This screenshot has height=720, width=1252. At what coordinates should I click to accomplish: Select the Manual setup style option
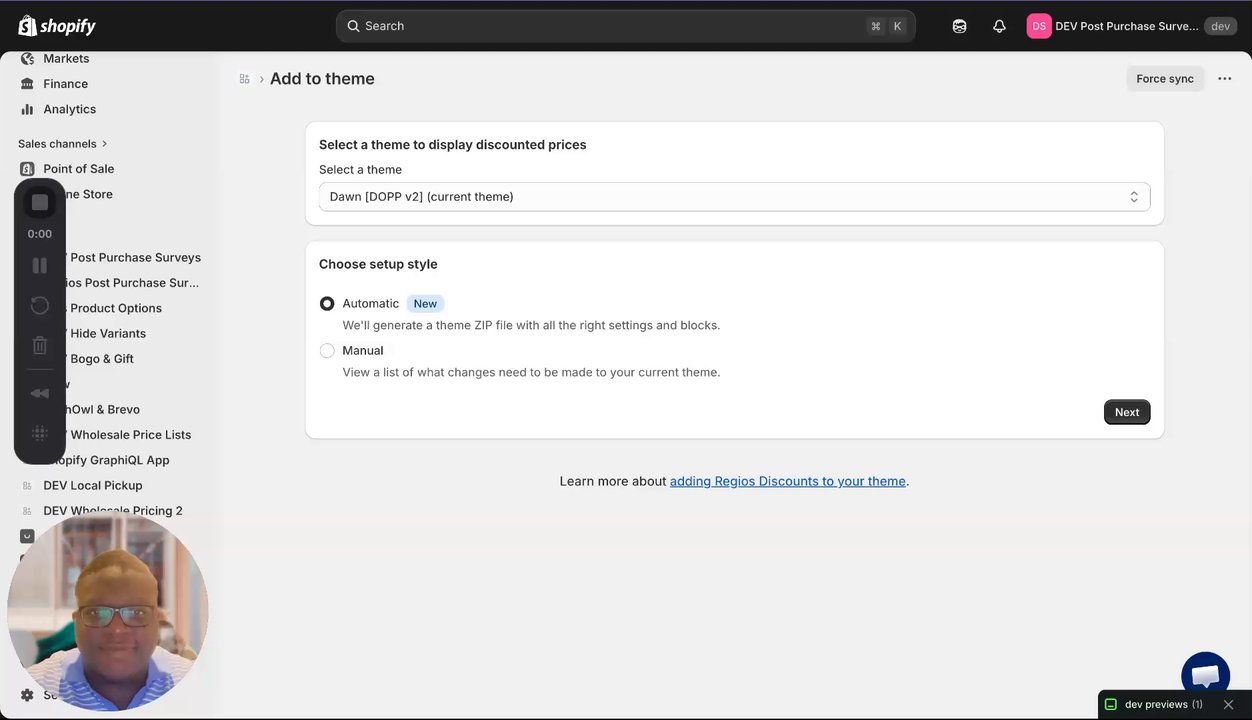point(327,351)
